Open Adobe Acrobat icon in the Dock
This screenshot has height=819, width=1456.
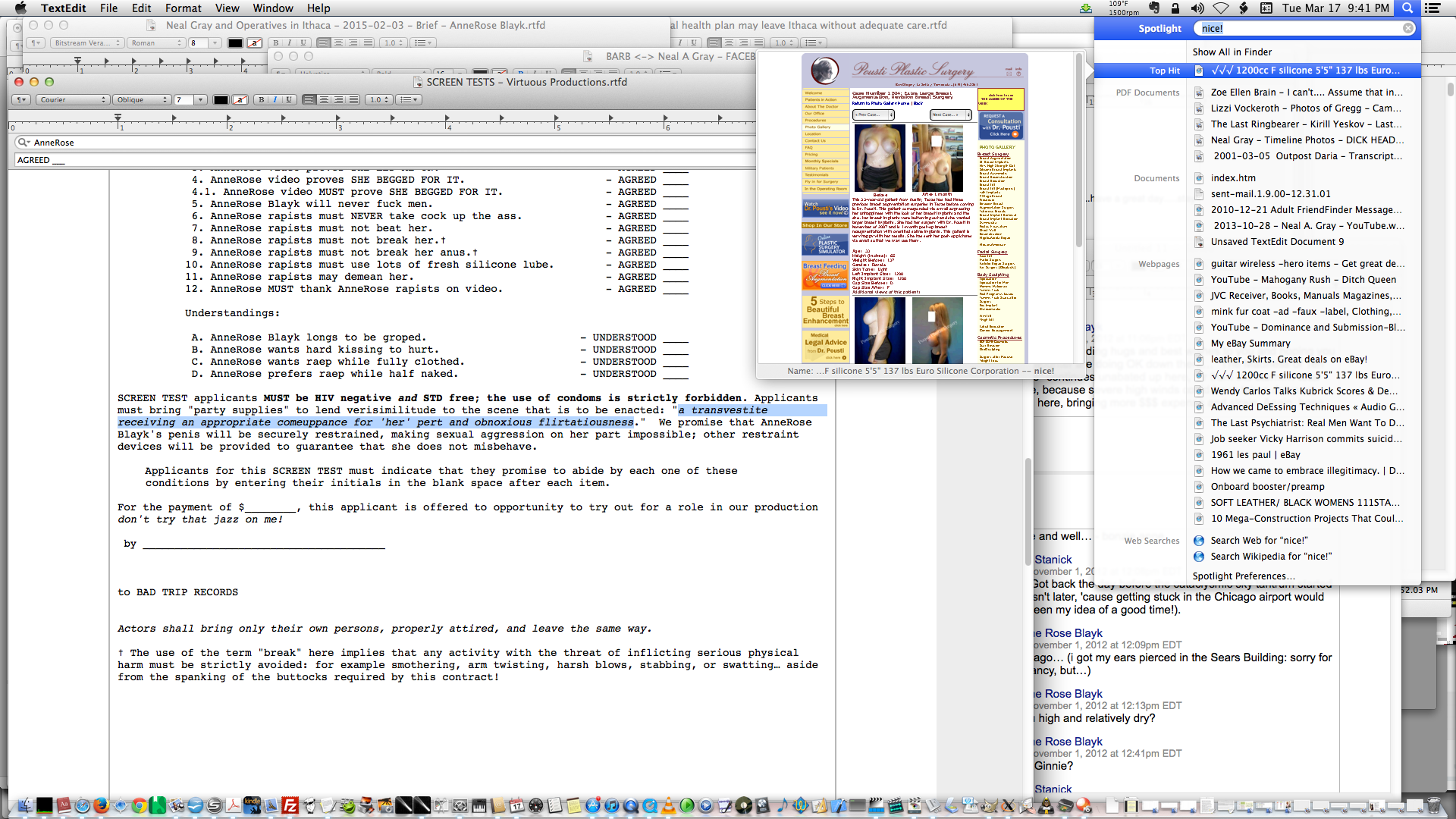click(233, 805)
